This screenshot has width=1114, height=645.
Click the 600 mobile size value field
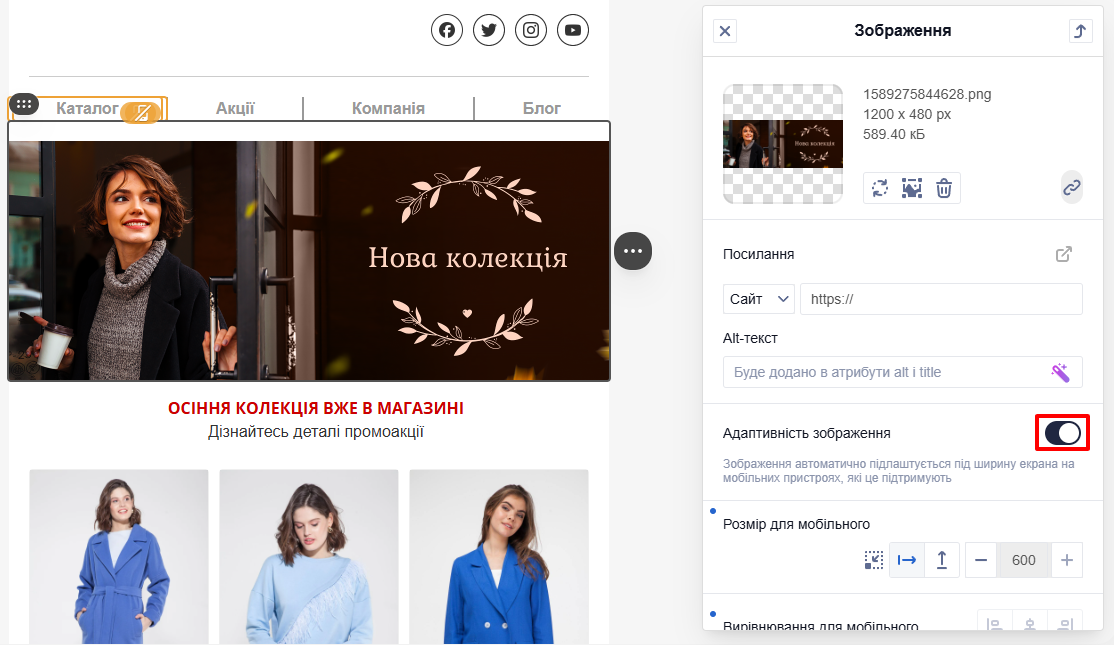pos(1024,560)
